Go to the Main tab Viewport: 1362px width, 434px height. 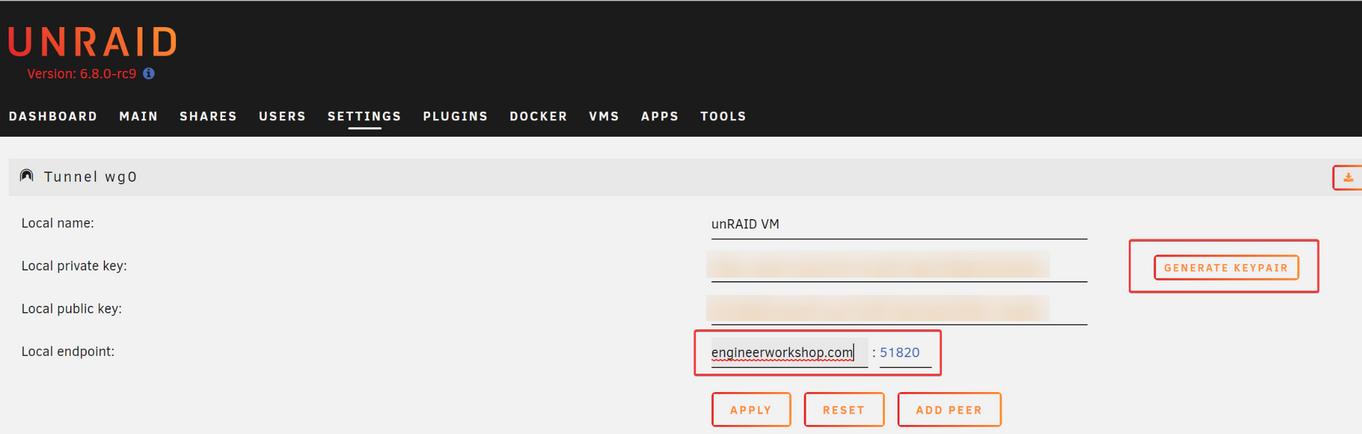coord(138,116)
